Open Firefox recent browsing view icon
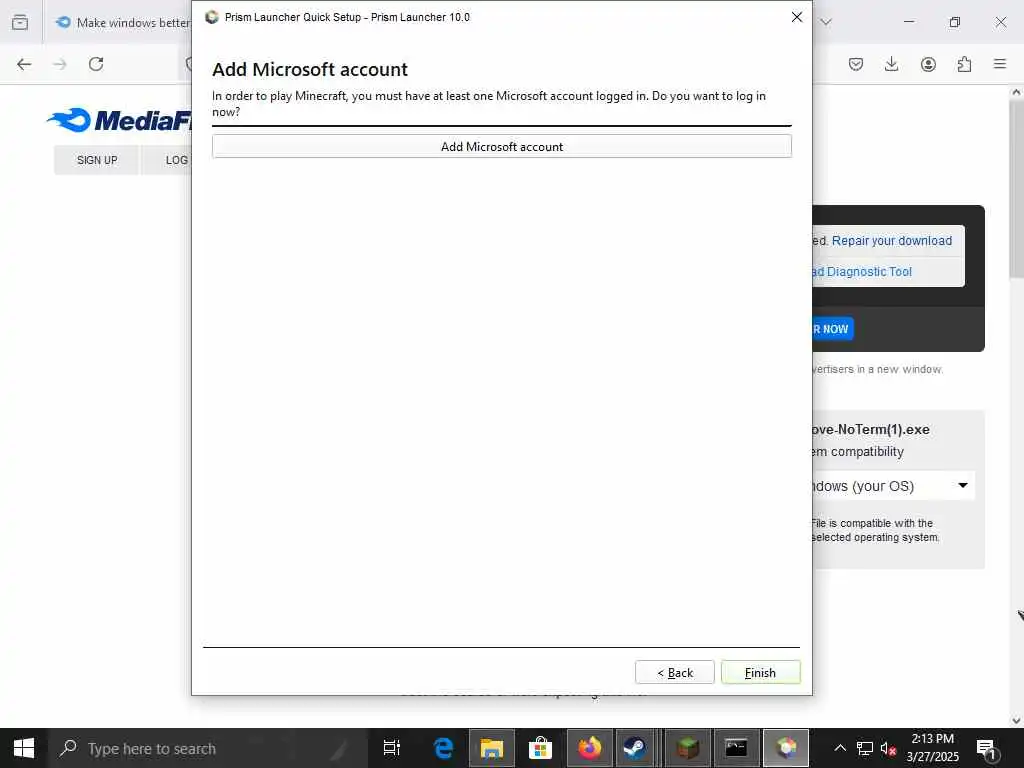 click(x=20, y=22)
